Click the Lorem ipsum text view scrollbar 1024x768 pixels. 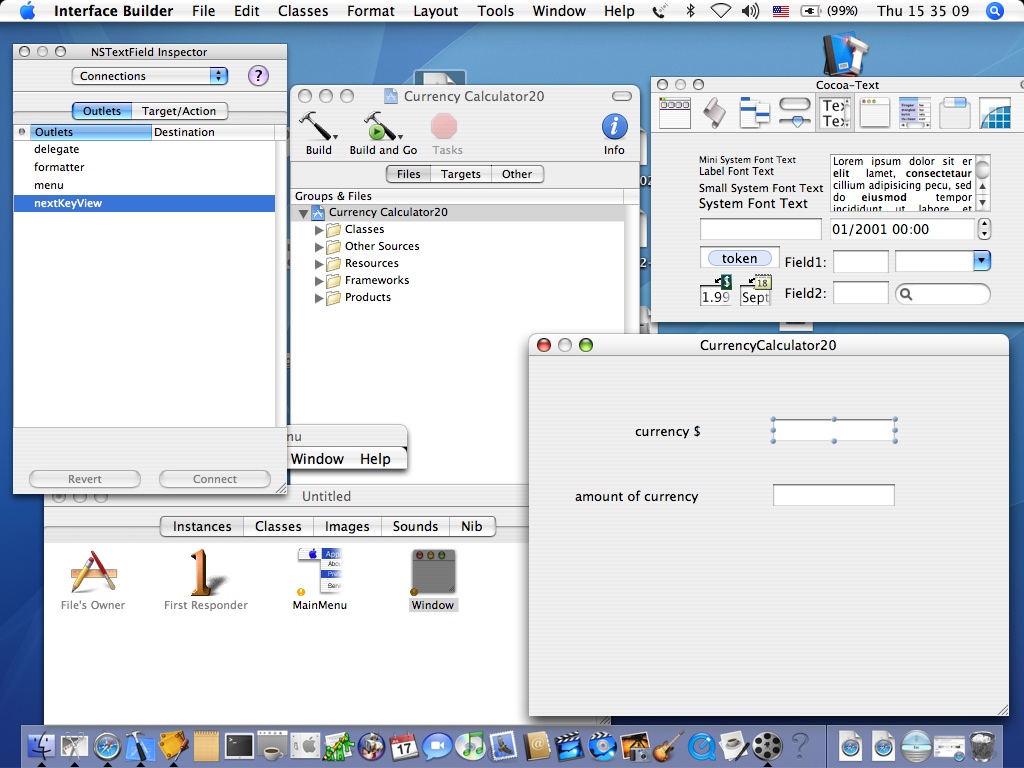point(982,183)
